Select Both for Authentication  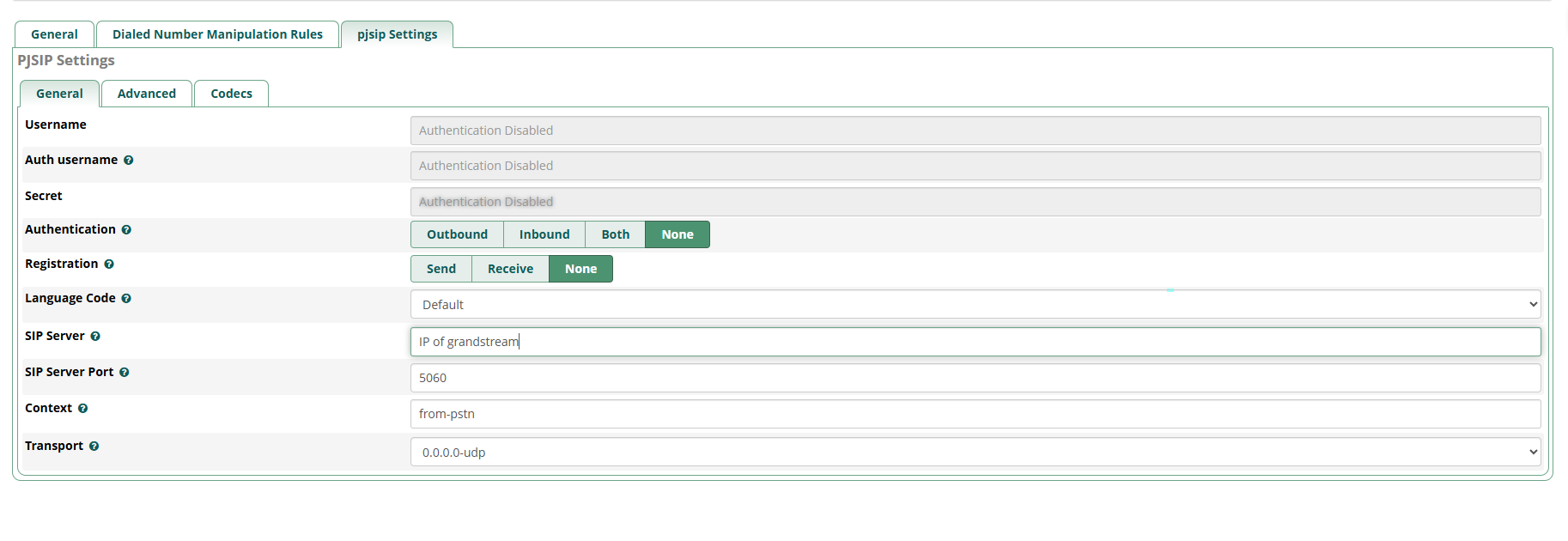pyautogui.click(x=615, y=234)
